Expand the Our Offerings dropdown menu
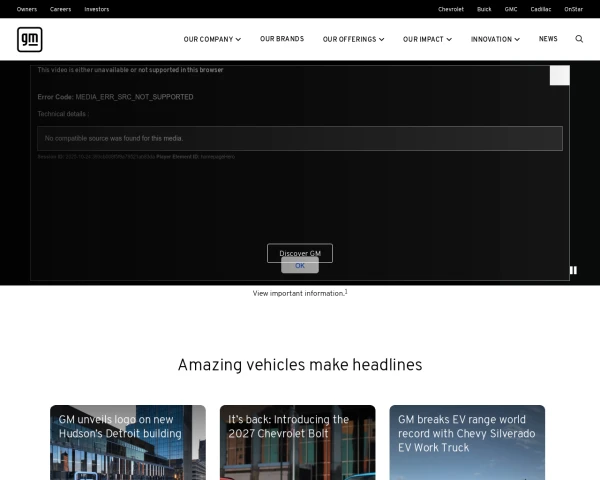This screenshot has width=600, height=480. click(353, 39)
